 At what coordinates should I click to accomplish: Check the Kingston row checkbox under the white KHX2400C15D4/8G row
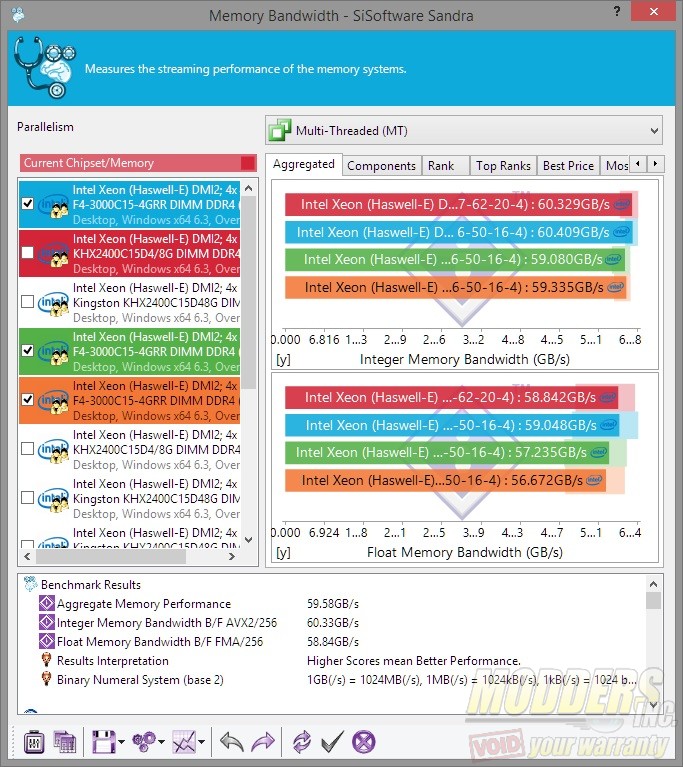click(x=28, y=497)
